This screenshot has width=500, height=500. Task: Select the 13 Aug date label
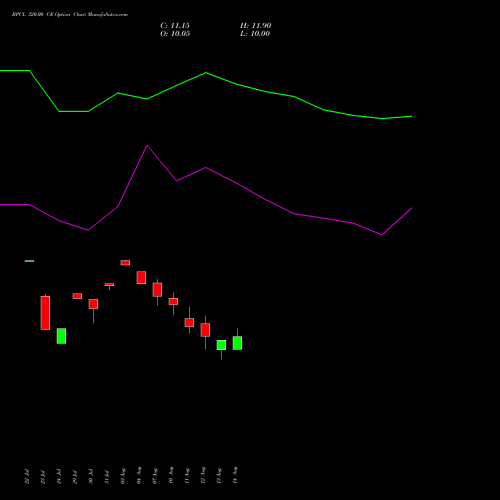pyautogui.click(x=219, y=476)
